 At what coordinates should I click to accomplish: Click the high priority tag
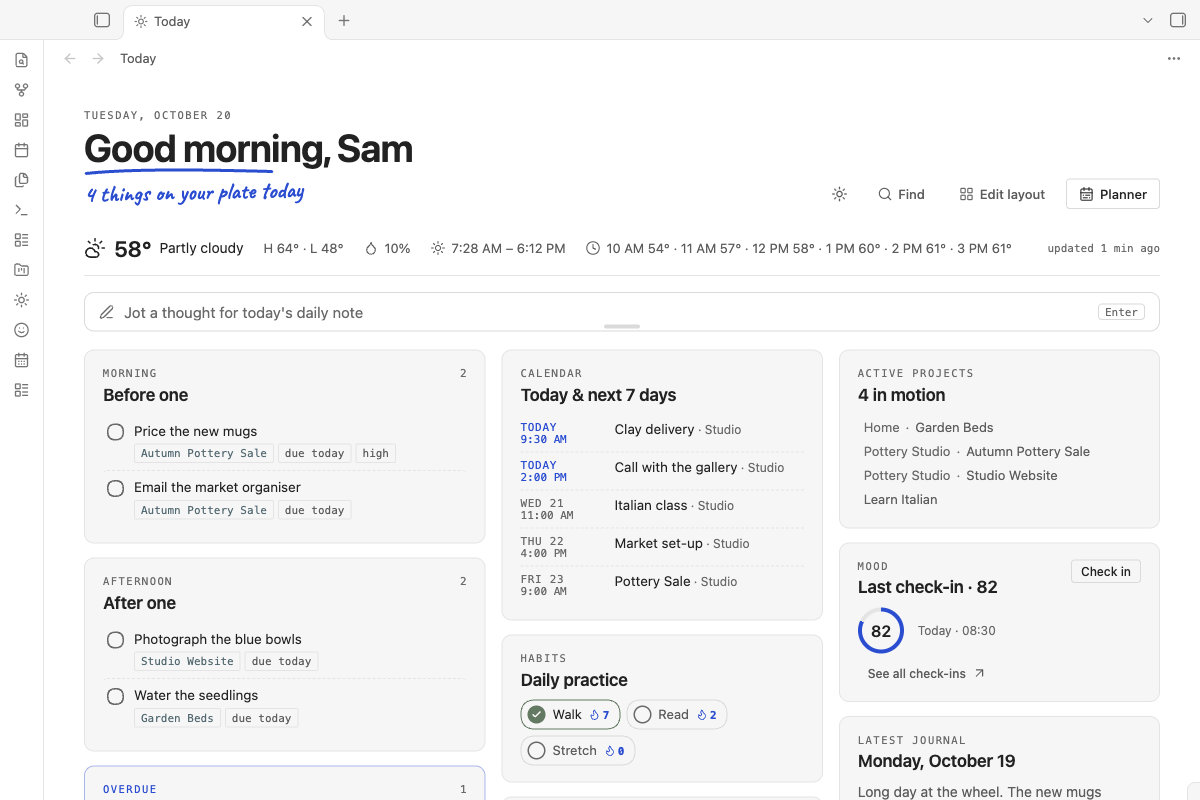pyautogui.click(x=376, y=453)
